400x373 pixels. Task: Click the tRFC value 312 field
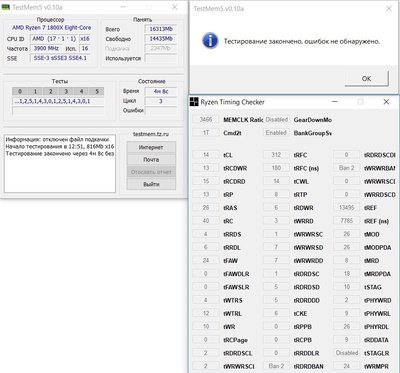276,155
